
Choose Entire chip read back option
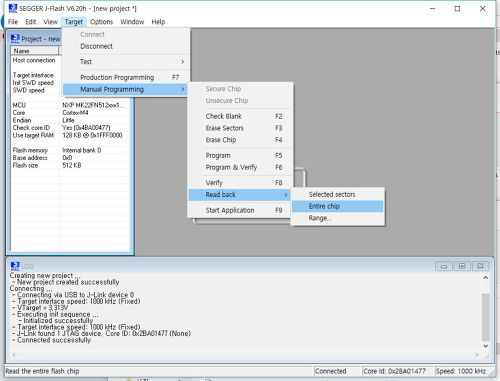[x=338, y=206]
